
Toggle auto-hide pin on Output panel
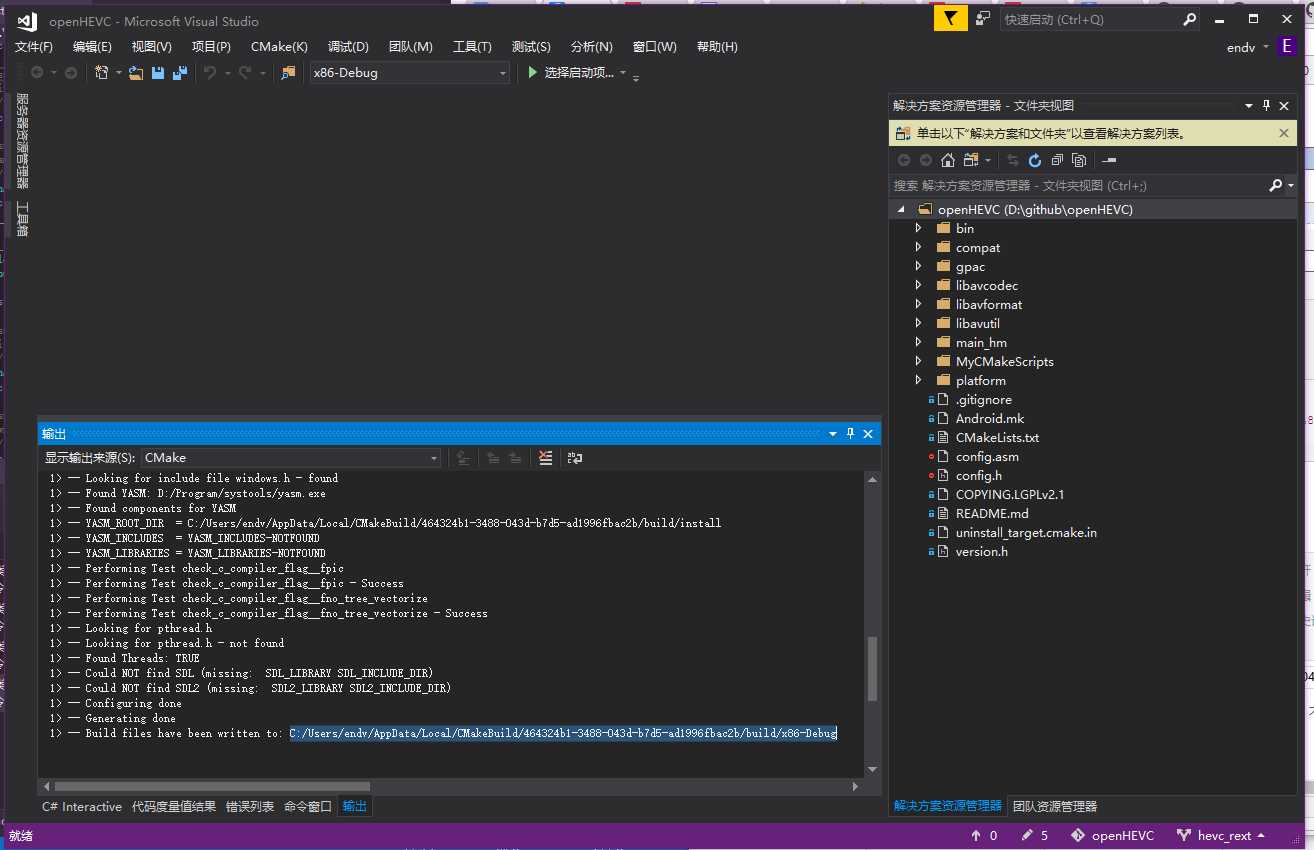(x=850, y=433)
